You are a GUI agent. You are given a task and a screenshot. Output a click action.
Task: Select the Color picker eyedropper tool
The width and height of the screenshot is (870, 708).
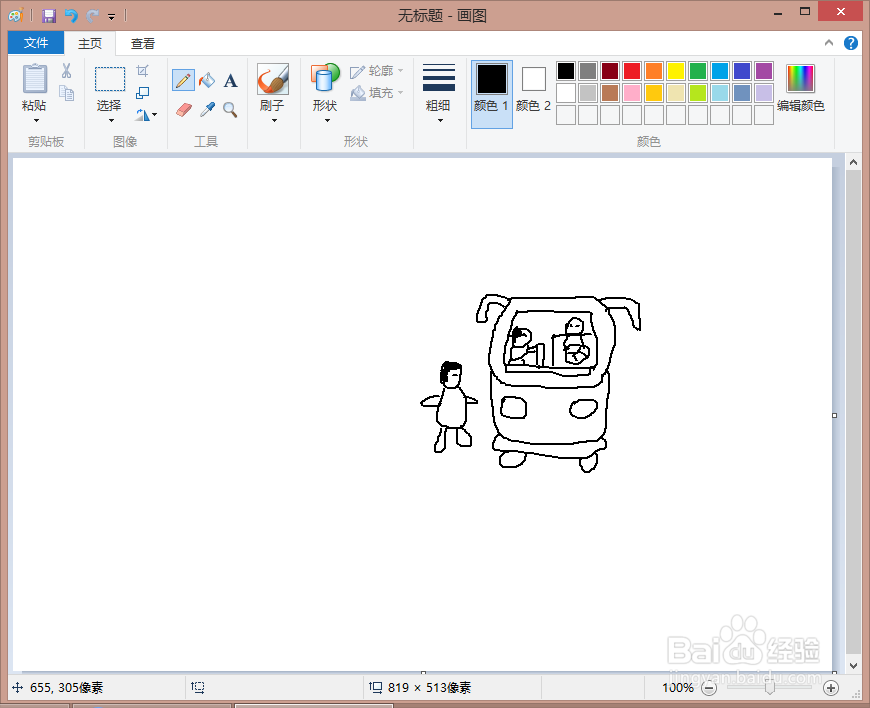click(207, 109)
